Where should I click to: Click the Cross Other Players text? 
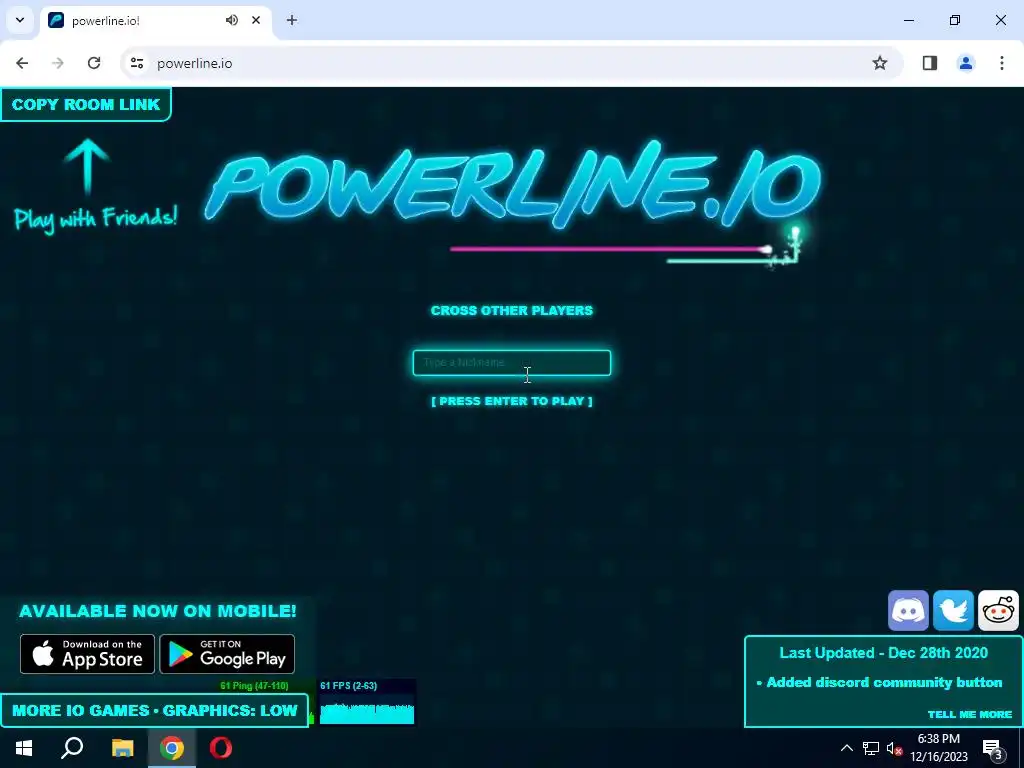[x=511, y=311]
